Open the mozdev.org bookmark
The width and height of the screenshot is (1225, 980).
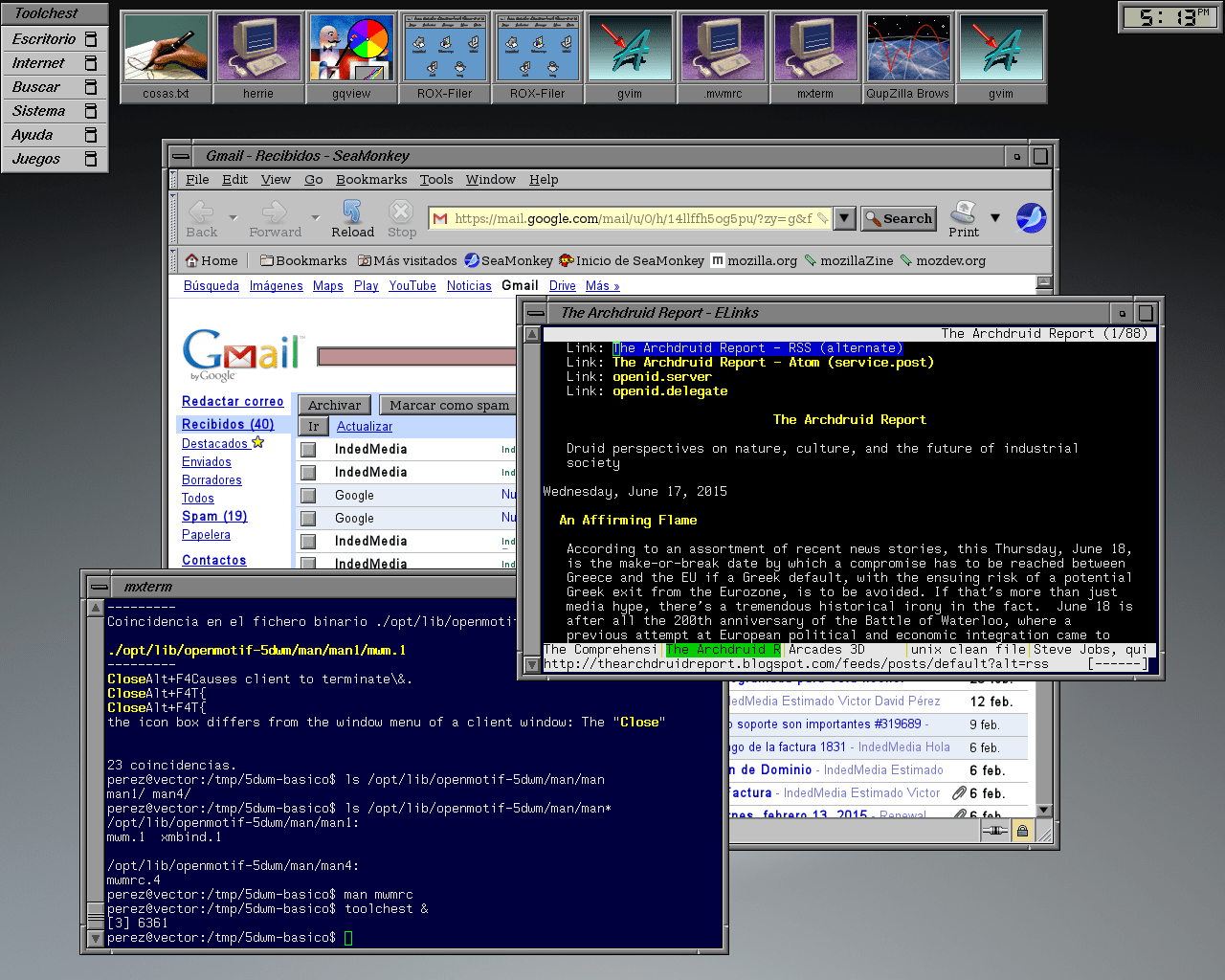click(x=943, y=260)
